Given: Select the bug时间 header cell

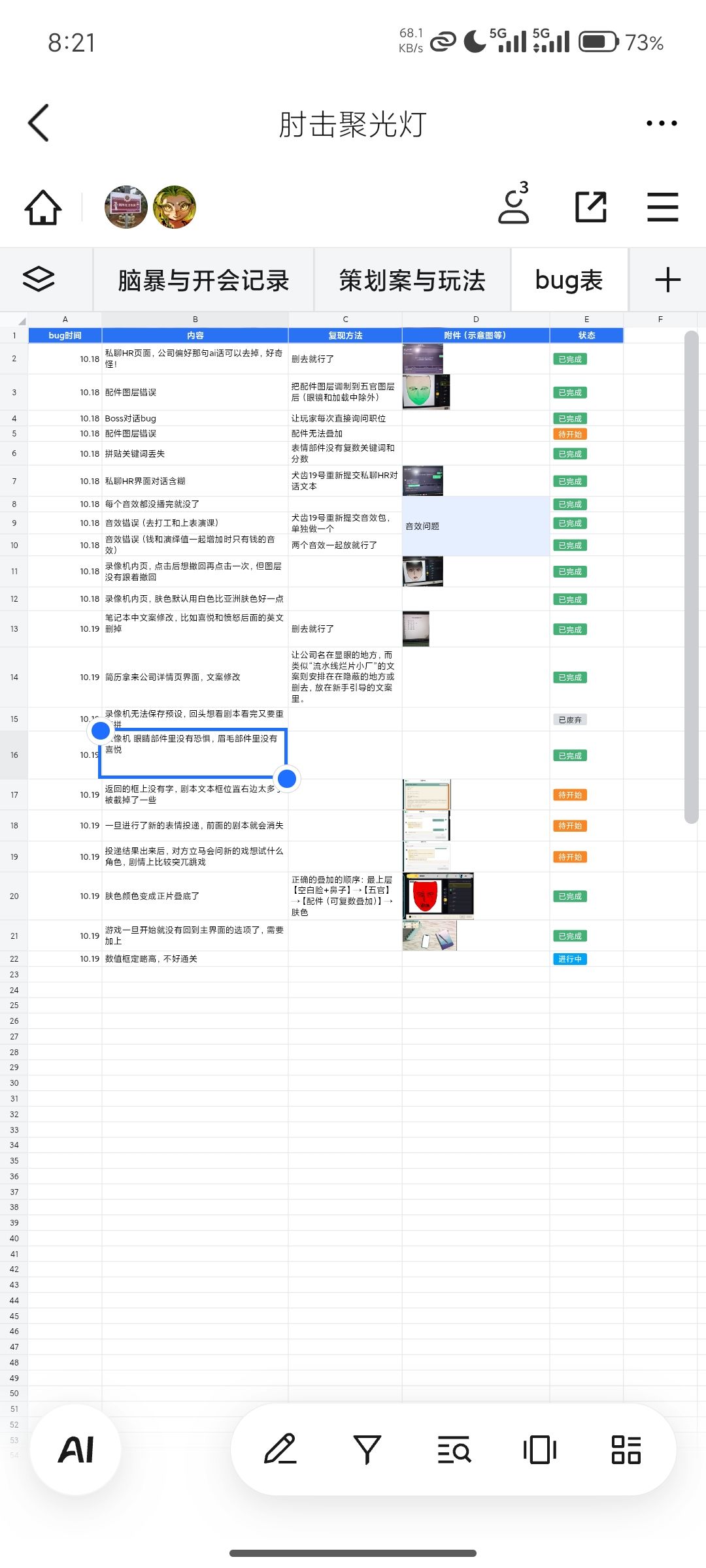Looking at the screenshot, I should [65, 335].
